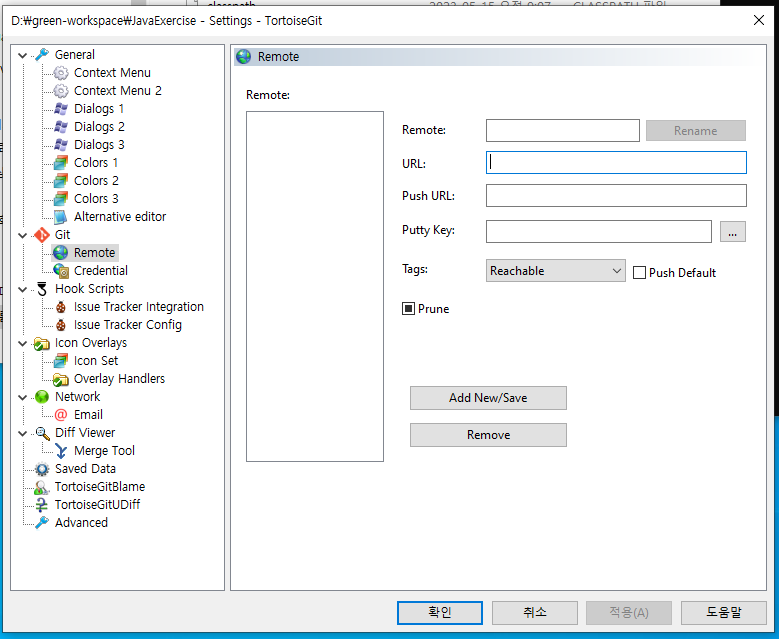Open help with the 도움말 button
Screen dimensions: 779x639
pyautogui.click(x=724, y=612)
